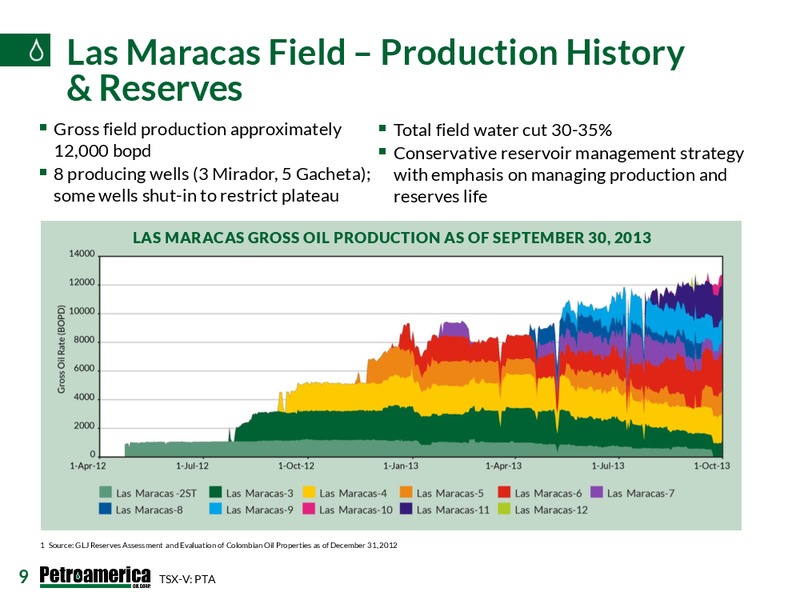This screenshot has width=800, height=600.
Task: Click the 'Las Maracas-3' legend label
Action: (x=260, y=493)
